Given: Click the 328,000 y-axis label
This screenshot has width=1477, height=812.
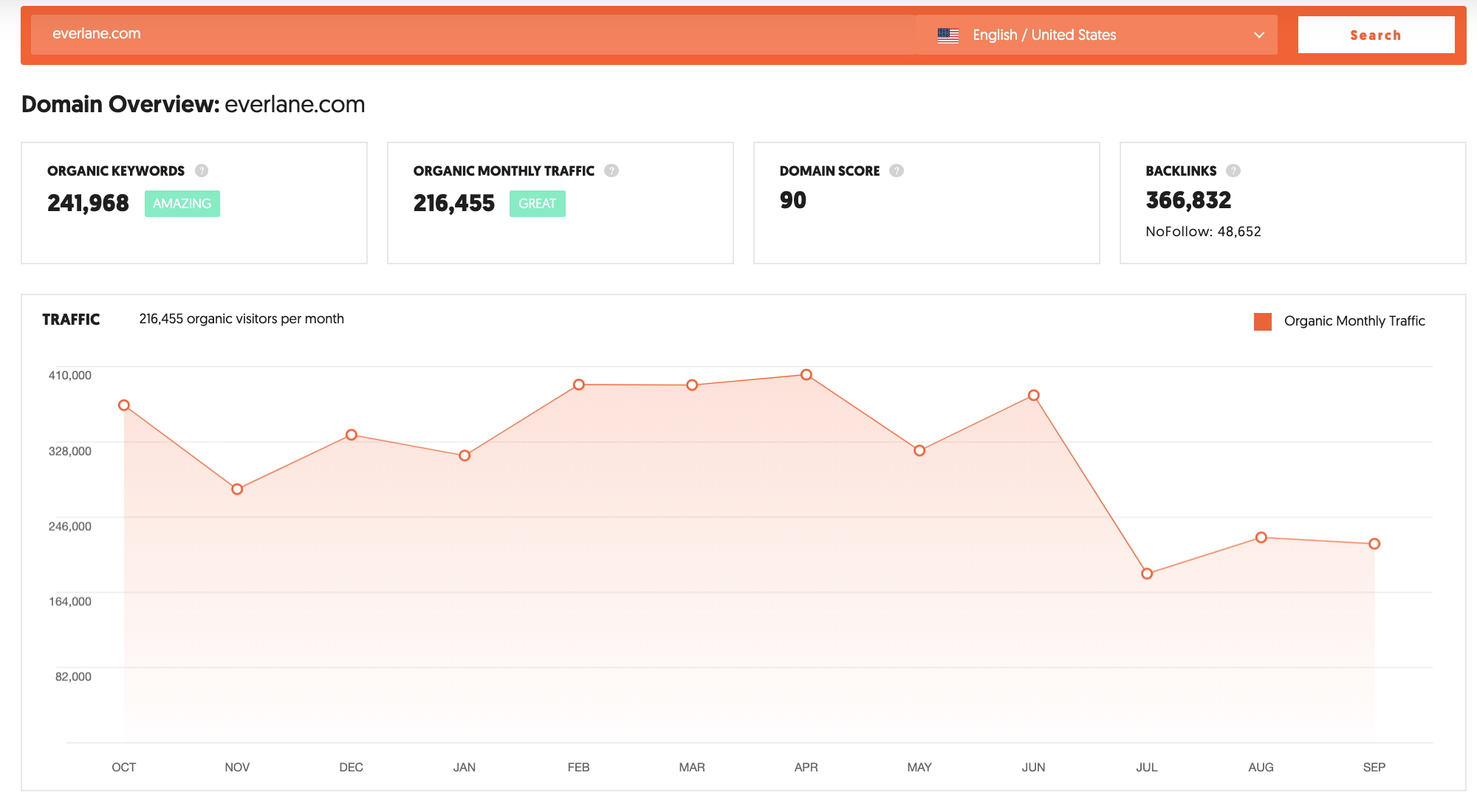Looking at the screenshot, I should point(70,451).
